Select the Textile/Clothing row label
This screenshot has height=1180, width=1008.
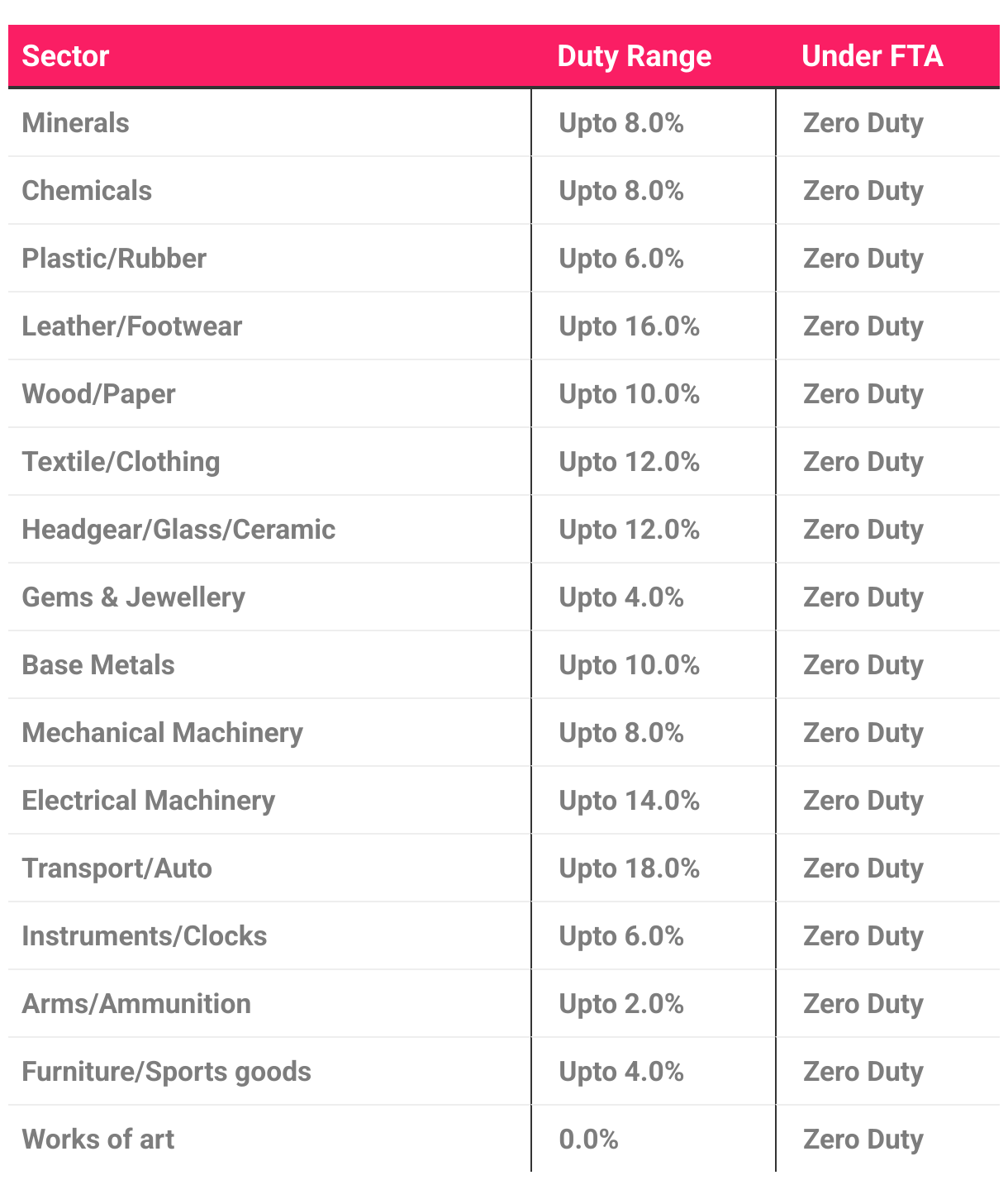(121, 462)
